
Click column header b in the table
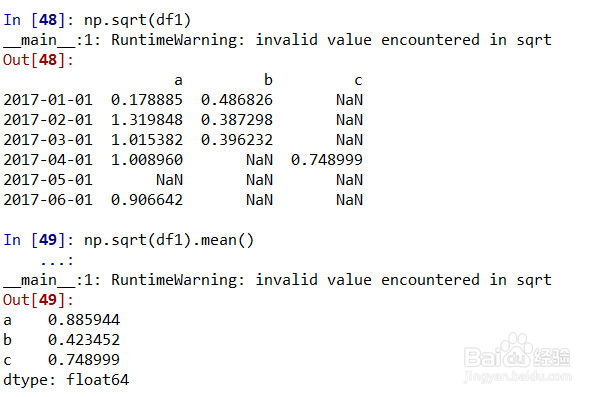point(268,80)
